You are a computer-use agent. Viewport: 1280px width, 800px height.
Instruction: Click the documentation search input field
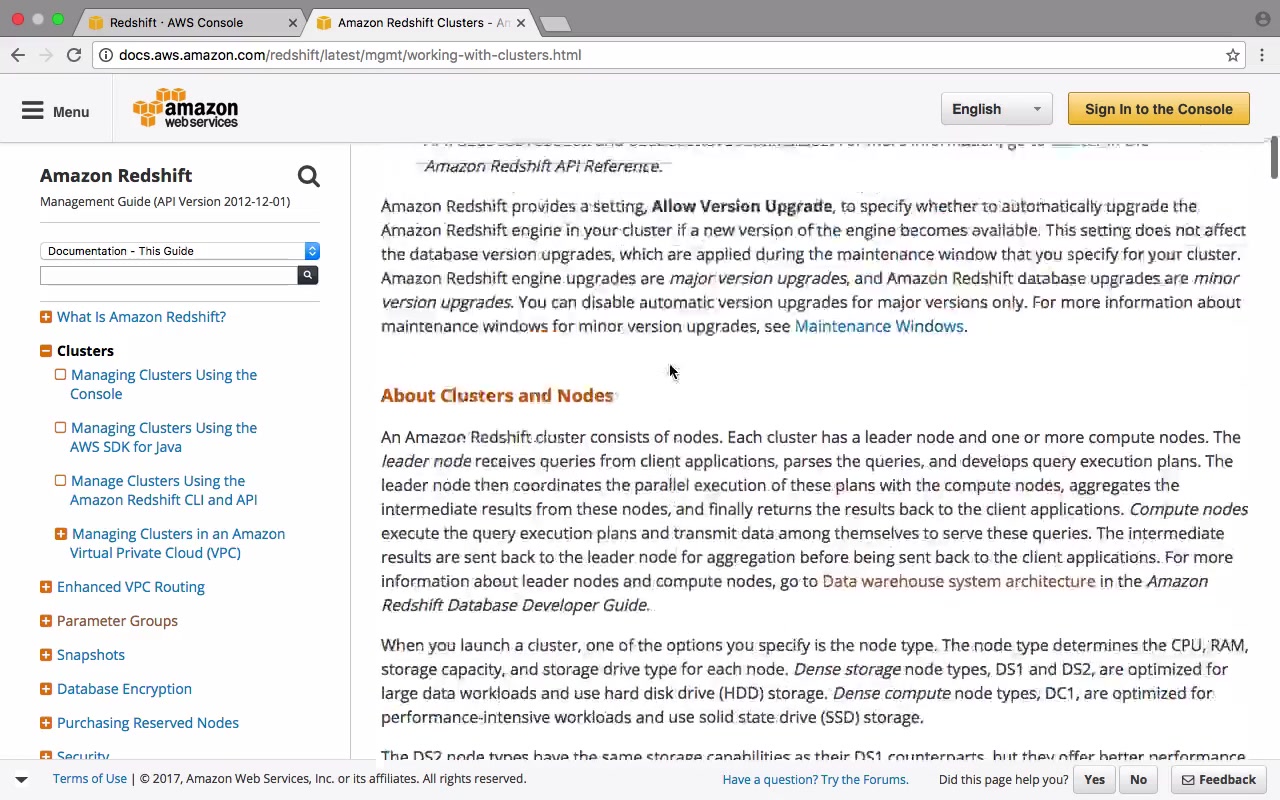(169, 275)
